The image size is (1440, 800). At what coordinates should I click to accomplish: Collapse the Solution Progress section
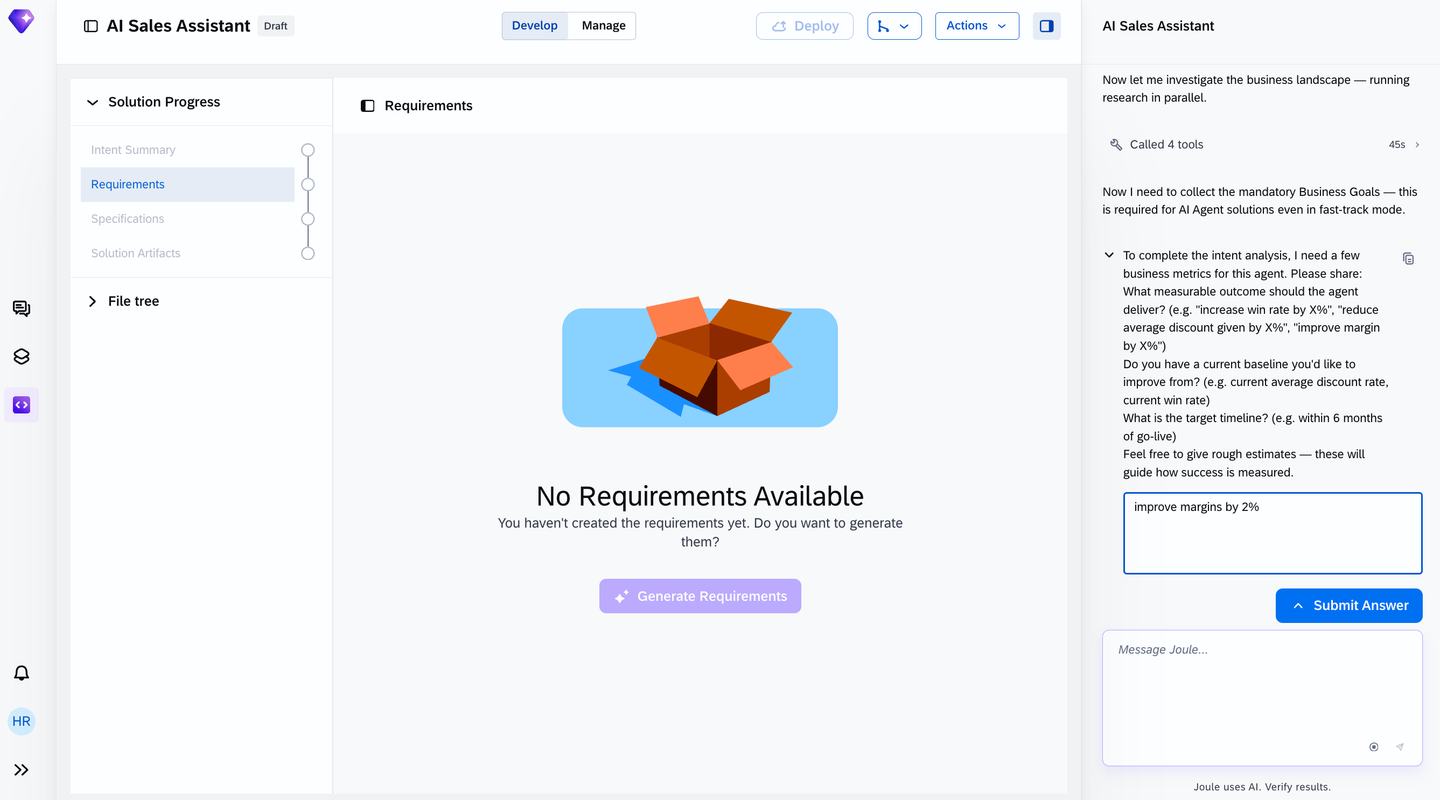point(93,102)
